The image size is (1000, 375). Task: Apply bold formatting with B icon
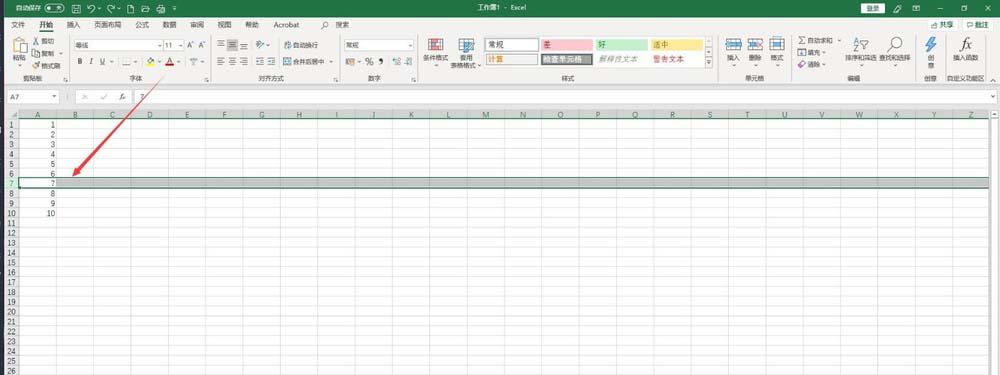tap(80, 61)
